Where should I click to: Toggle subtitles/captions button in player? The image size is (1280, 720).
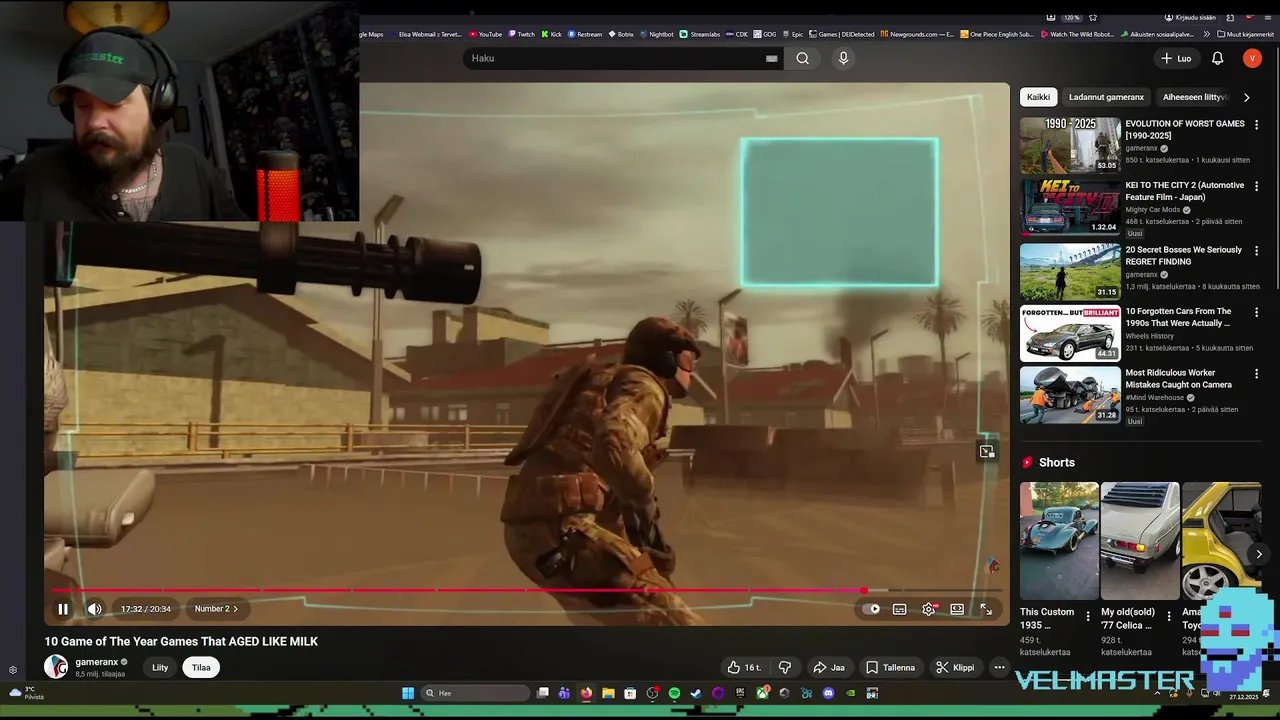(900, 609)
